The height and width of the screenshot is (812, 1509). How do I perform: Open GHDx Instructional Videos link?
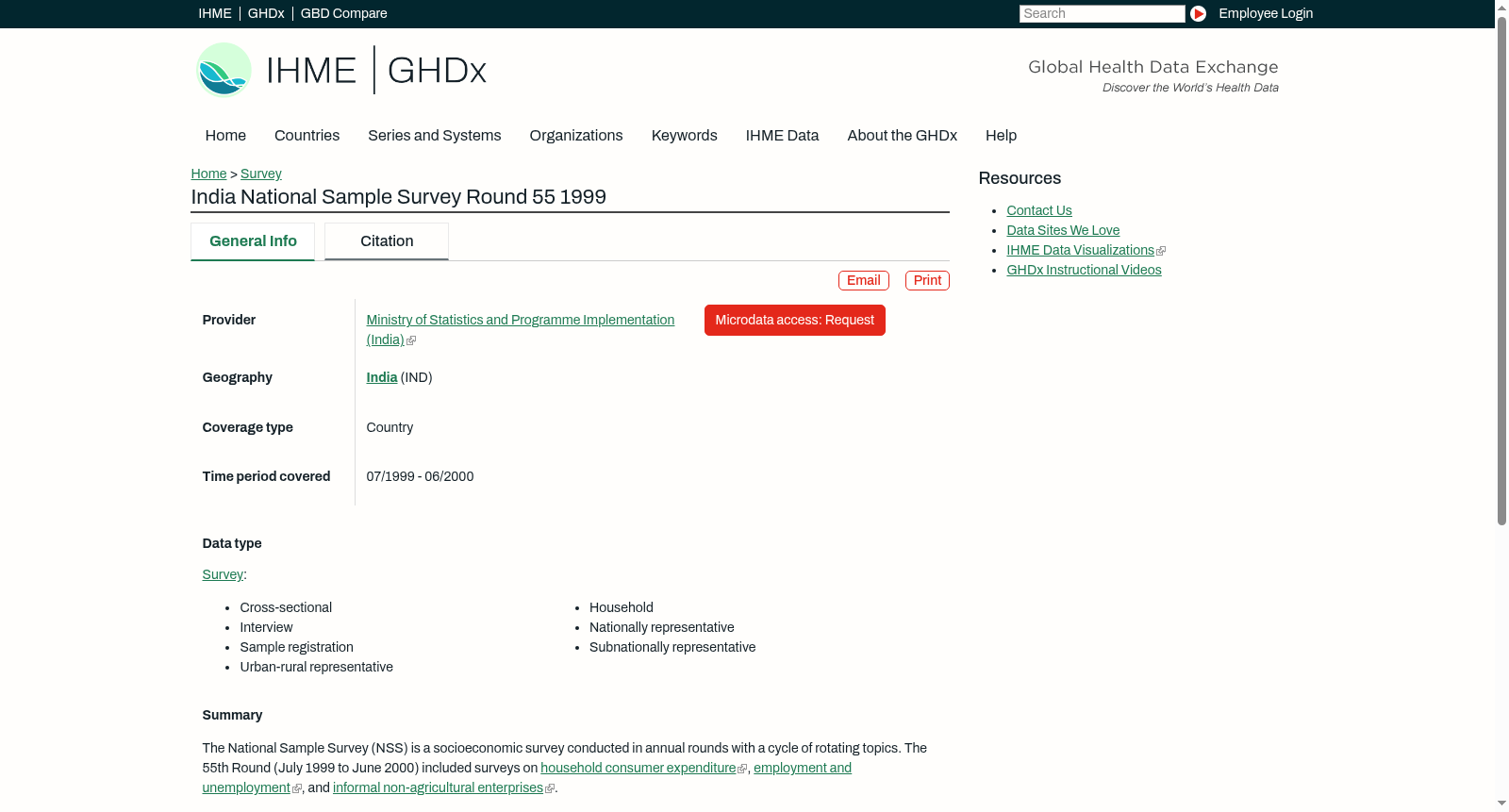[1084, 270]
